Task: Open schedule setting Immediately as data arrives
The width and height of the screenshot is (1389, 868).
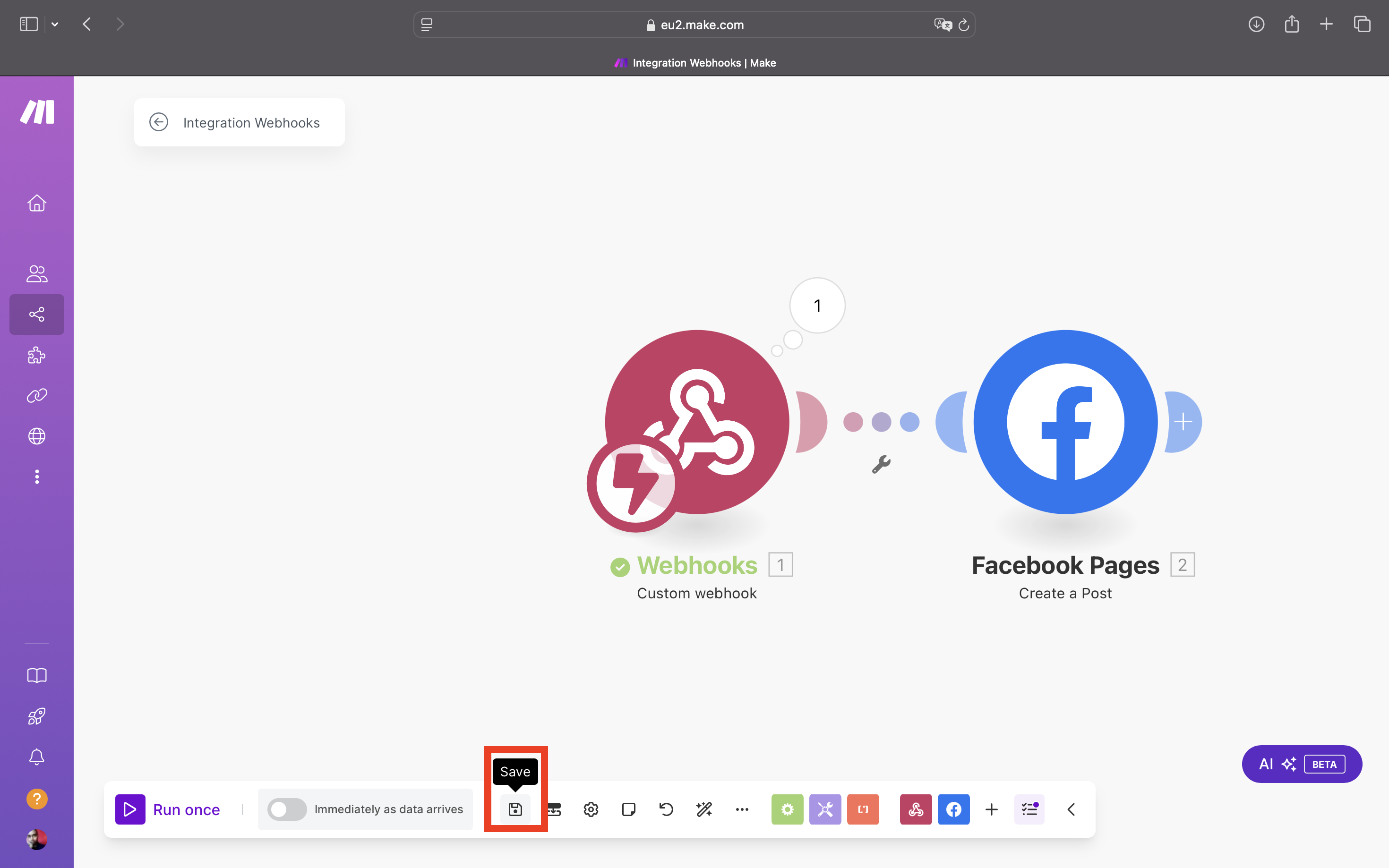Action: click(x=389, y=809)
